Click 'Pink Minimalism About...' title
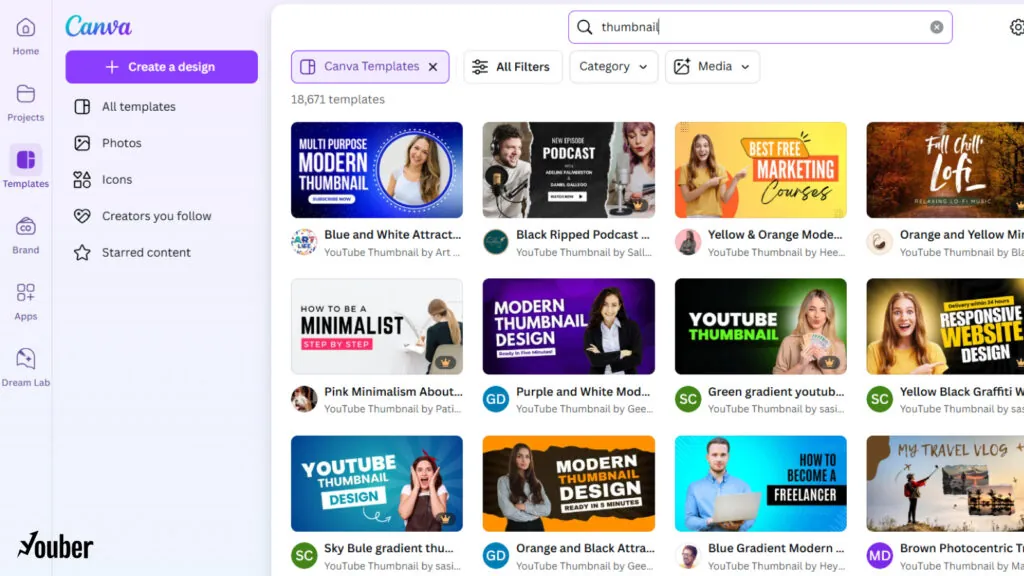The width and height of the screenshot is (1024, 576). coord(393,391)
